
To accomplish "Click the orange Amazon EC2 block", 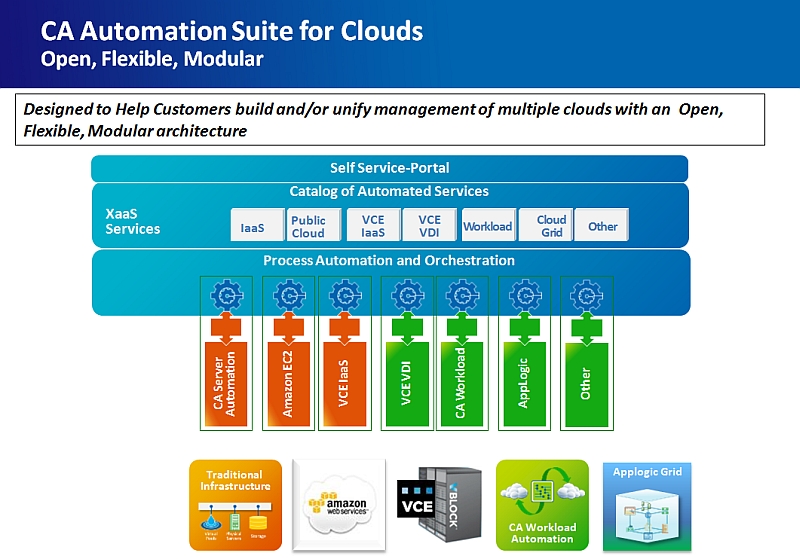I will pyautogui.click(x=289, y=385).
